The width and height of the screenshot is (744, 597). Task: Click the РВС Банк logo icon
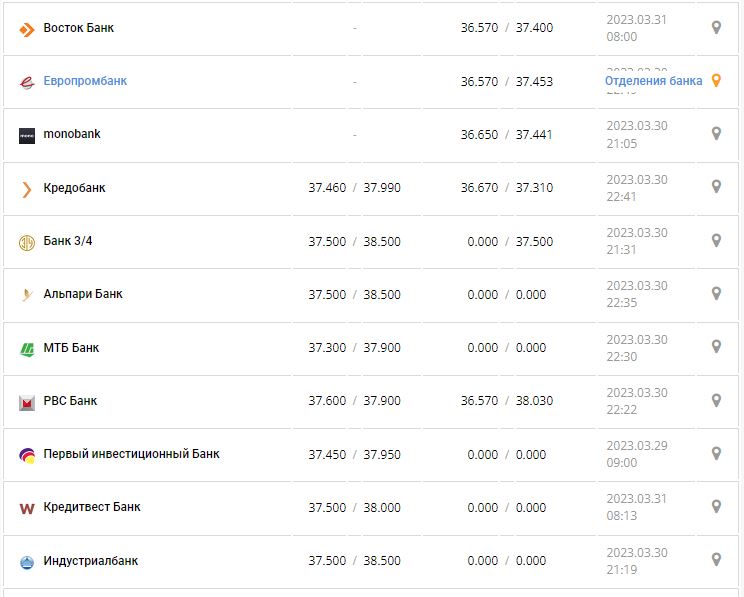tap(27, 402)
